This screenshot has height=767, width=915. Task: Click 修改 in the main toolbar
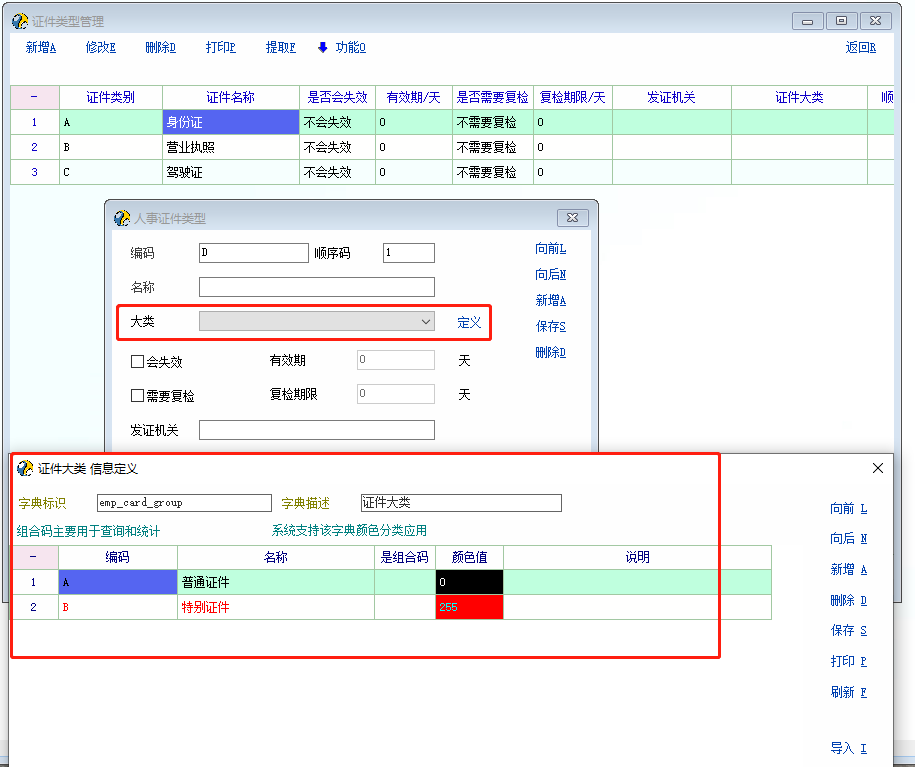[100, 47]
